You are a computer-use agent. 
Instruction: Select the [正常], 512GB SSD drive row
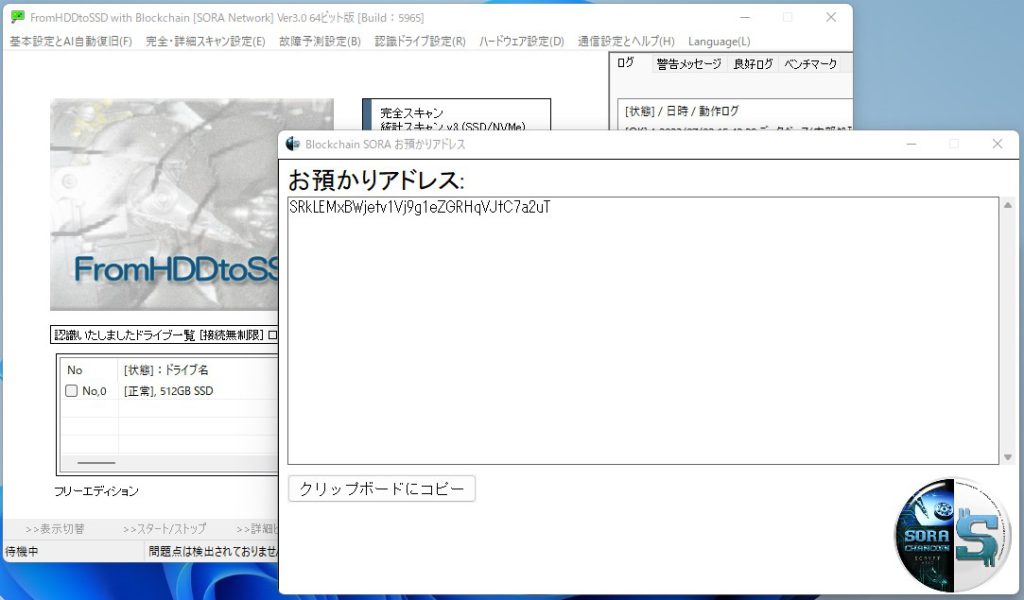point(168,390)
